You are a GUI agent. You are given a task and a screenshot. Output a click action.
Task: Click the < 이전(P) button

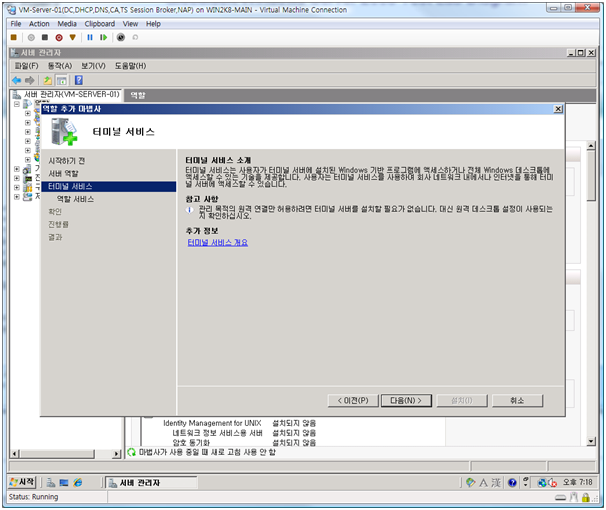point(353,401)
